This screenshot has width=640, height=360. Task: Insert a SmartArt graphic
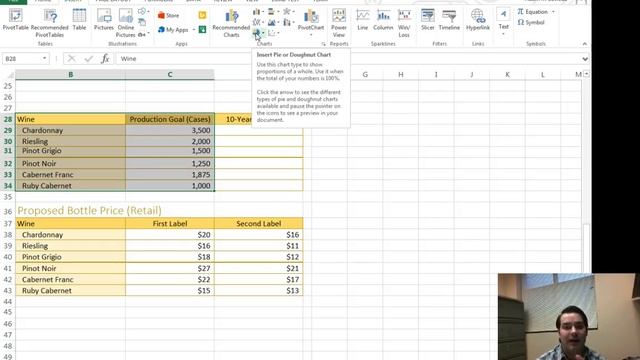tap(142, 22)
